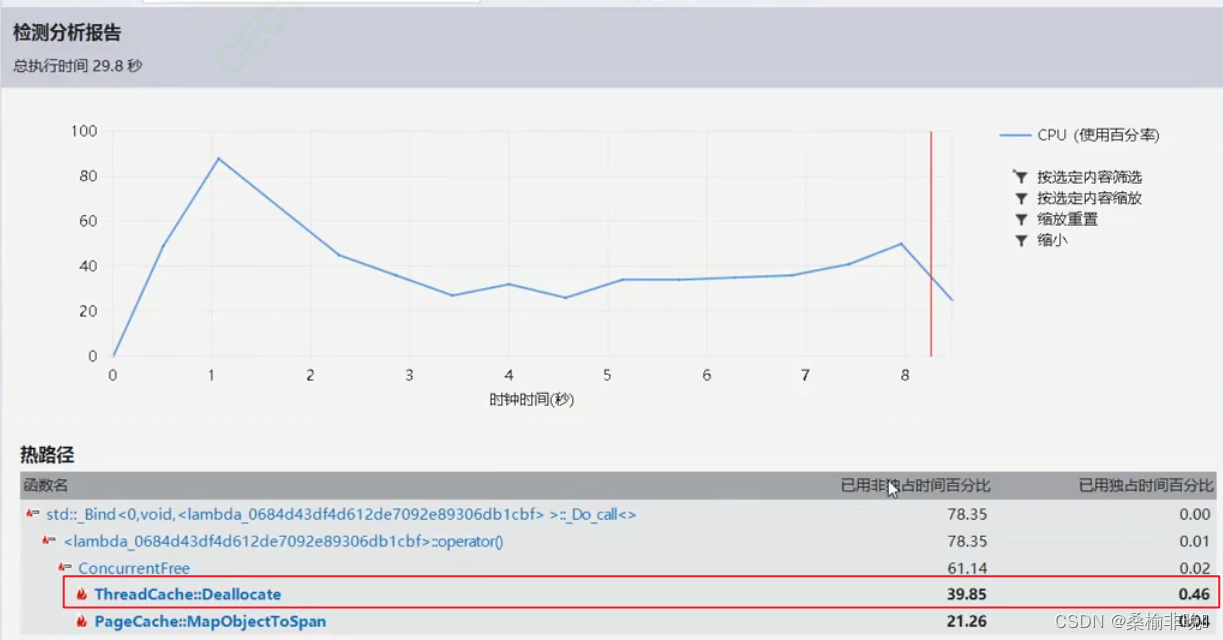
Task: Click the hot path icon beside ConcurrentFree
Action: tap(65, 568)
